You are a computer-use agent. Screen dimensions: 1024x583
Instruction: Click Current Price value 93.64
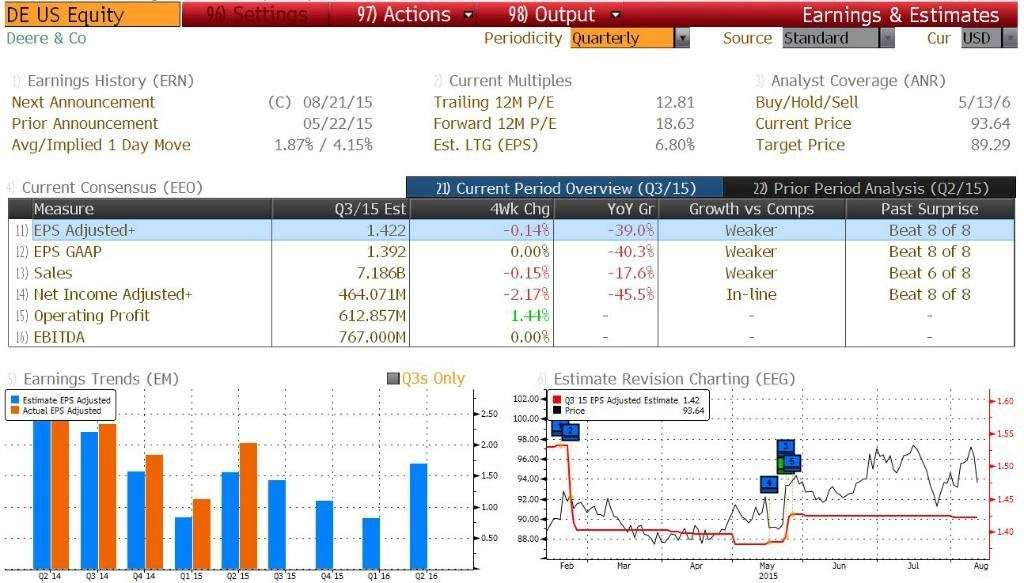991,124
